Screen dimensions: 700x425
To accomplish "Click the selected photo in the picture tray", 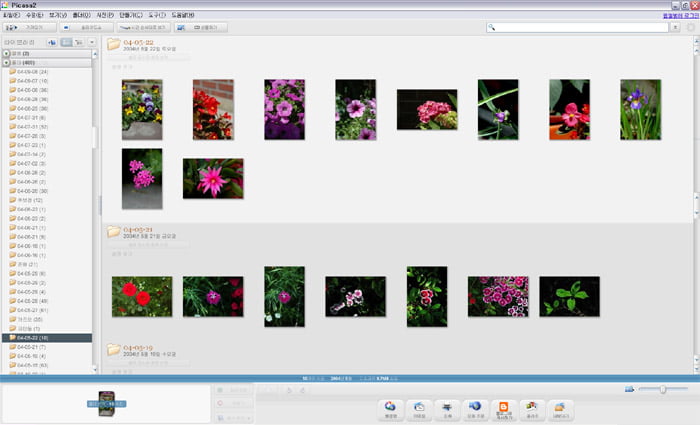I will coord(107,404).
